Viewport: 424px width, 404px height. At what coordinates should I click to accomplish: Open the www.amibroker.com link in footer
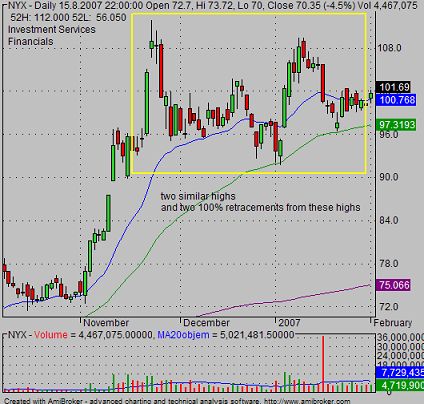307,401
